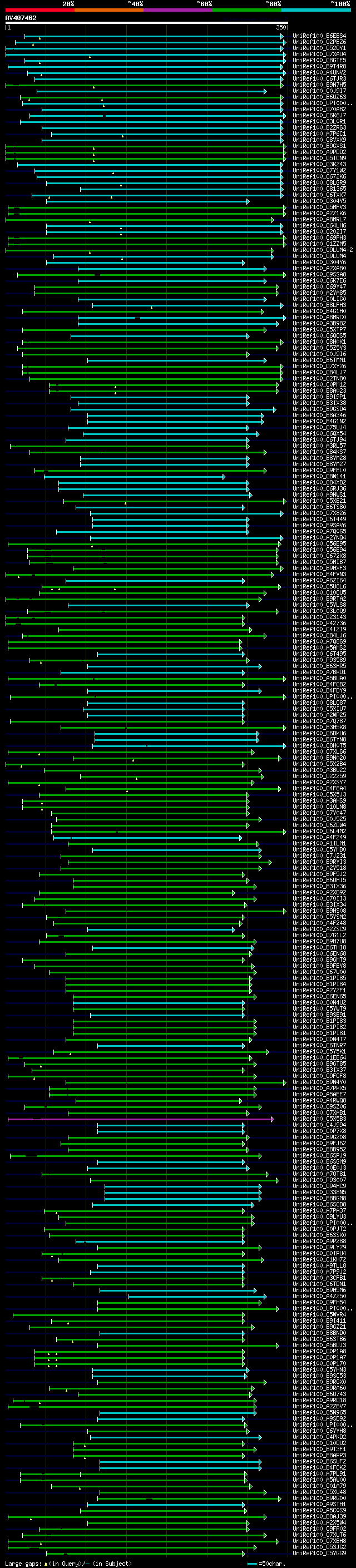Click the red 20% identity legend segment
The width and height of the screenshot is (356, 1568).
(39, 10)
